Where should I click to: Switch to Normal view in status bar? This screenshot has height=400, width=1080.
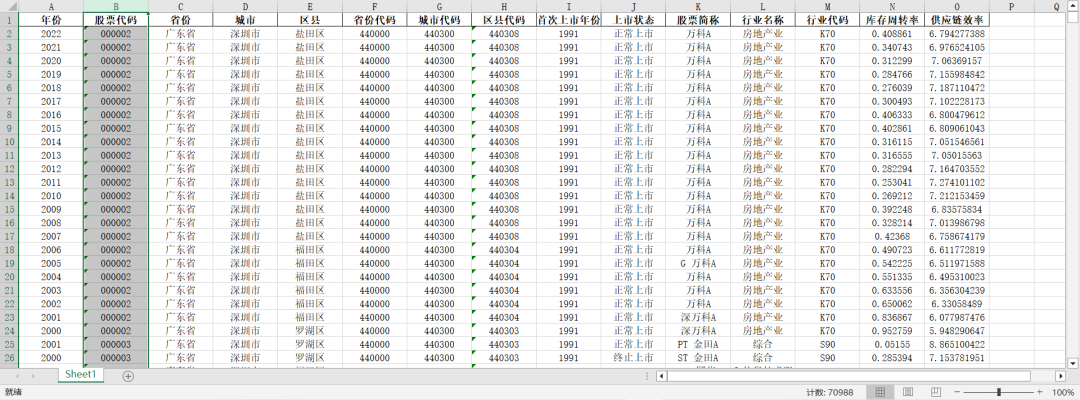(x=880, y=392)
